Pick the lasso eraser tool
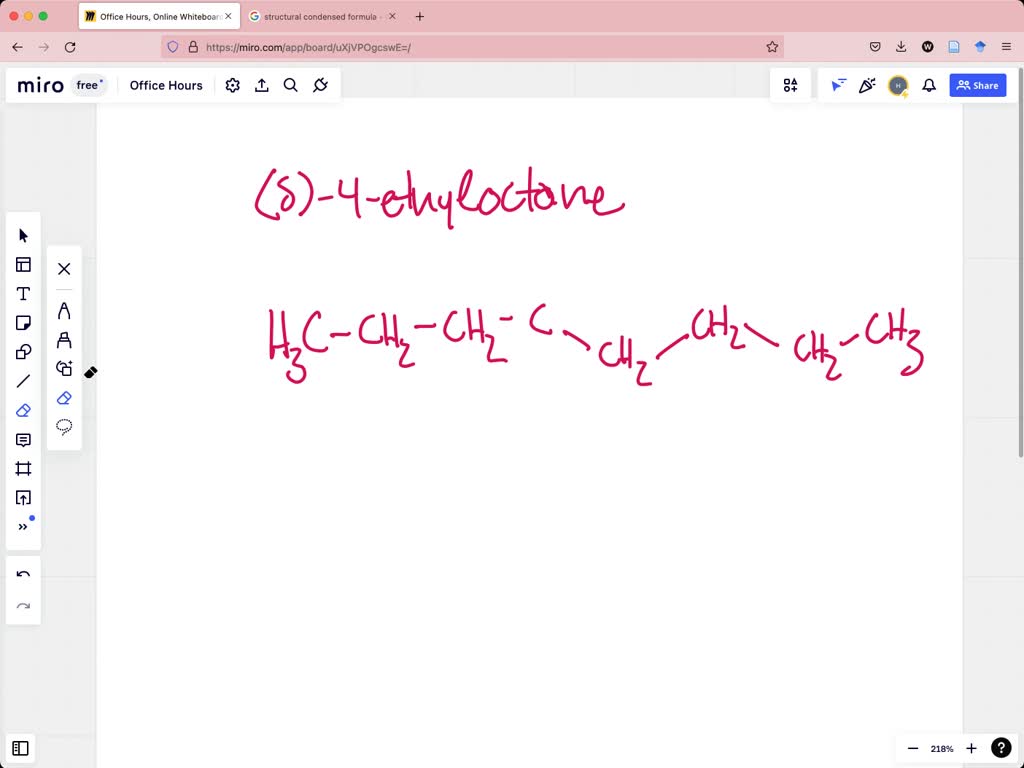The width and height of the screenshot is (1024, 768). (64, 425)
